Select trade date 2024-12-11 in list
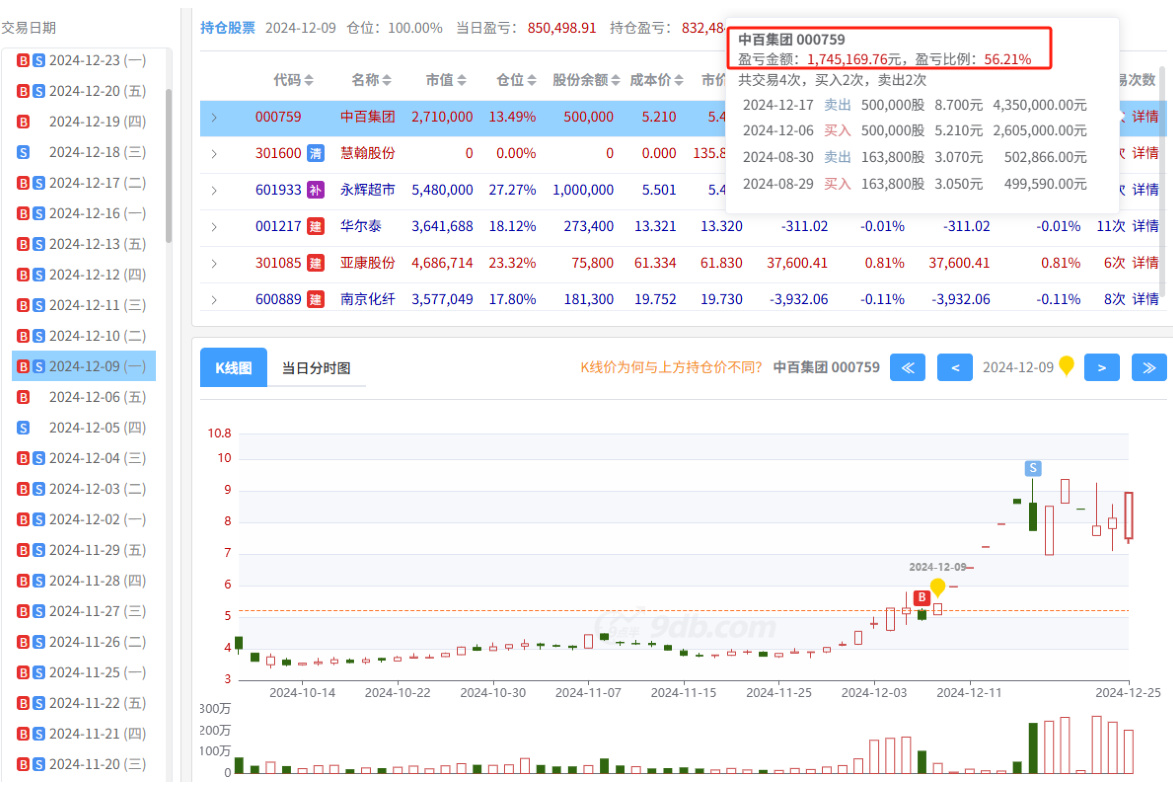The image size is (1173, 786). coord(84,306)
